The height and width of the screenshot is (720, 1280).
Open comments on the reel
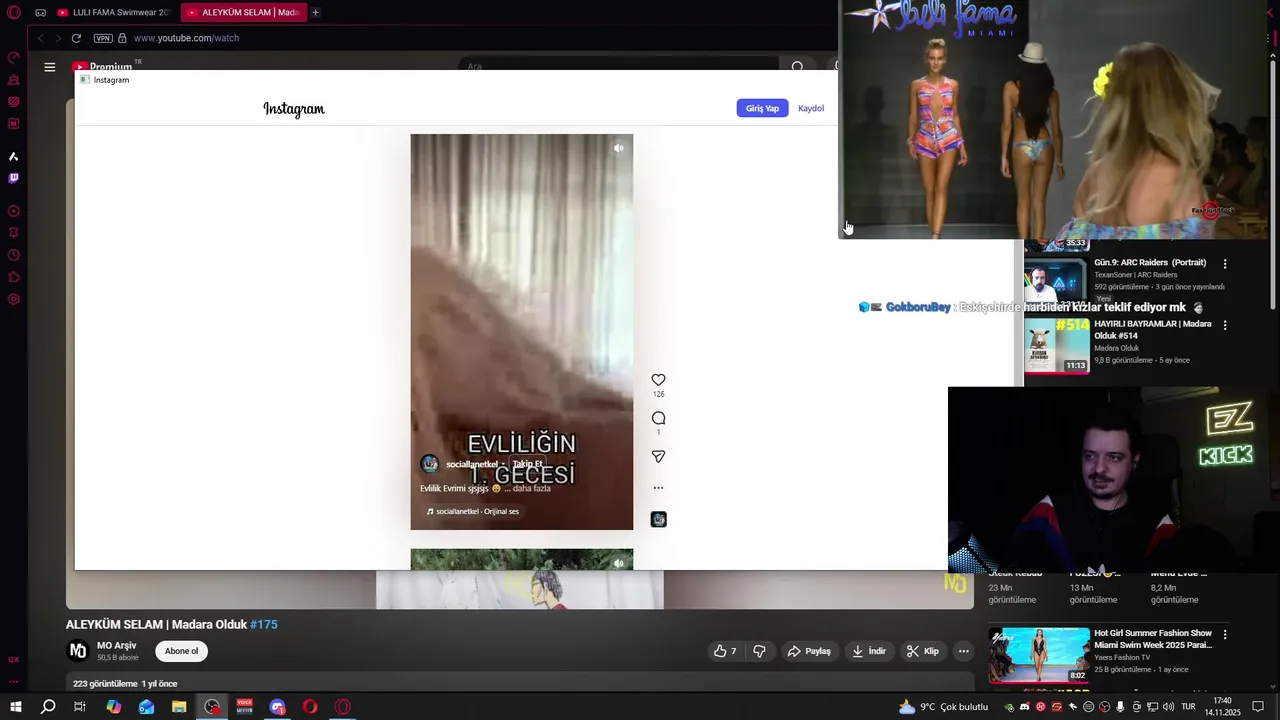point(658,418)
